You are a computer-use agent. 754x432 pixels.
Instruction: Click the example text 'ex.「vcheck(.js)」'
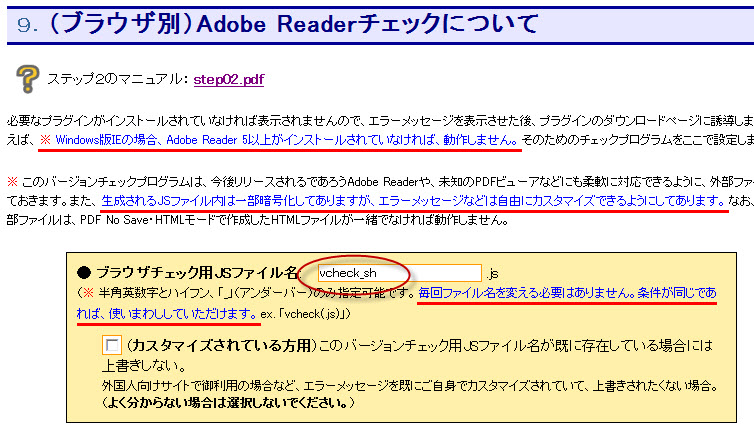(305, 314)
